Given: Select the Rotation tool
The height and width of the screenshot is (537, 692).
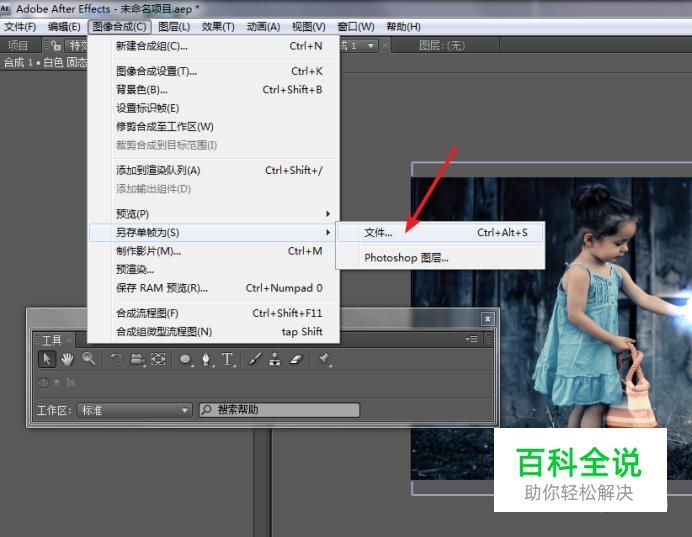Looking at the screenshot, I should click(x=116, y=359).
